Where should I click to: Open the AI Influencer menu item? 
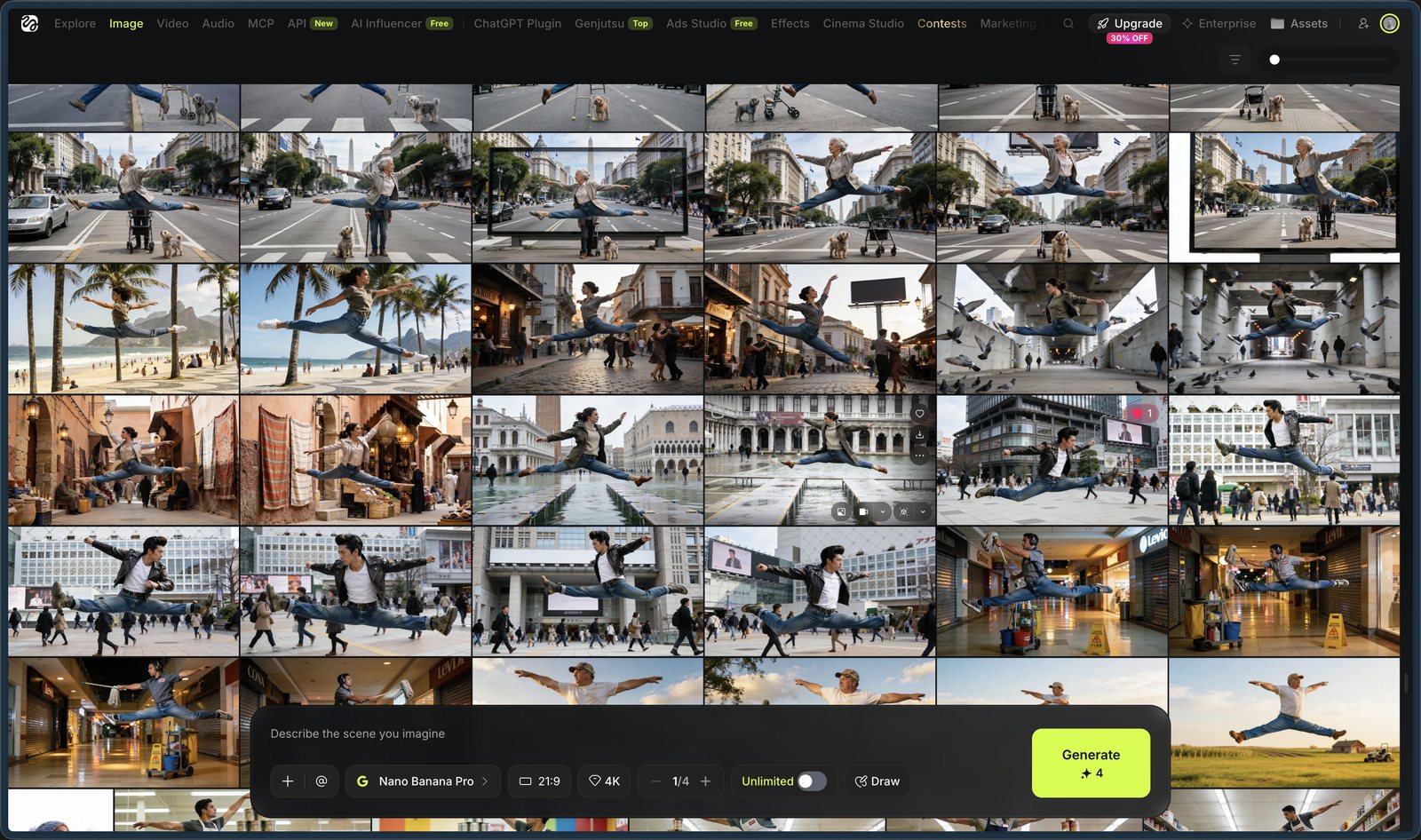[x=401, y=24]
